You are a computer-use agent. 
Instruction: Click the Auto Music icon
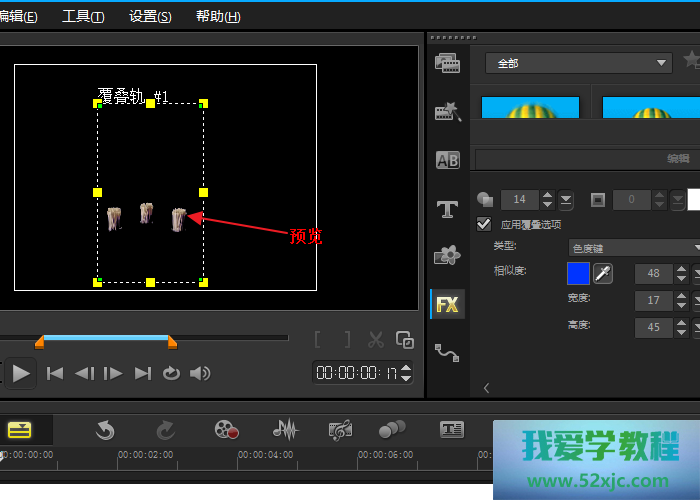[340, 430]
